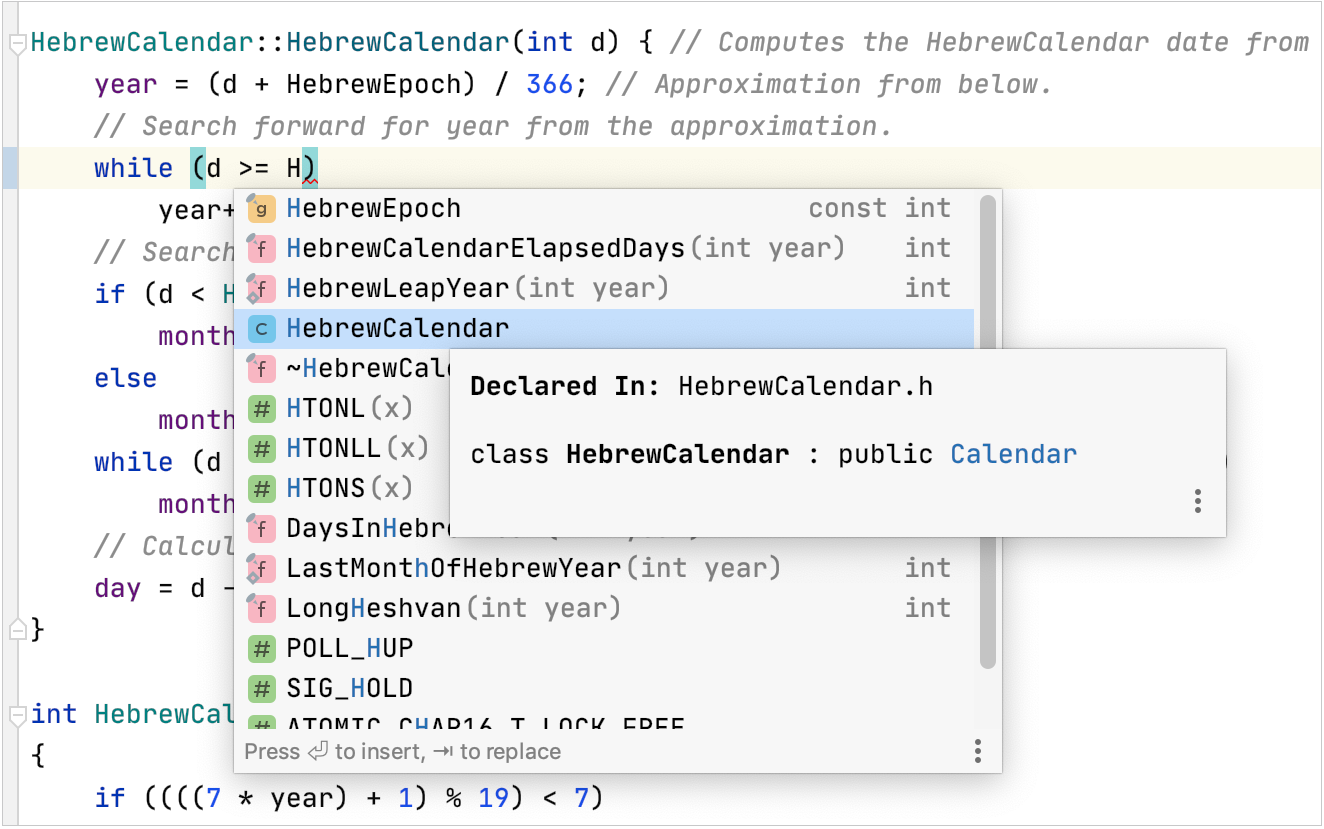The image size is (1324, 829).
Task: Click the class icon beside HebrewCalendar
Action: (261, 328)
